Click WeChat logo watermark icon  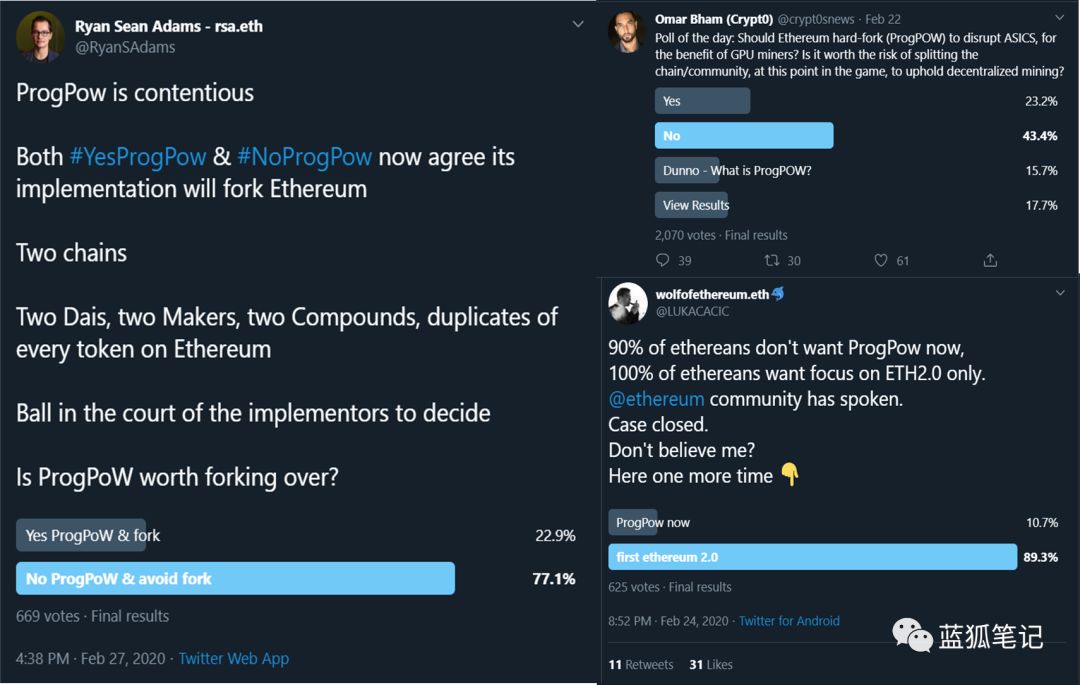click(911, 635)
